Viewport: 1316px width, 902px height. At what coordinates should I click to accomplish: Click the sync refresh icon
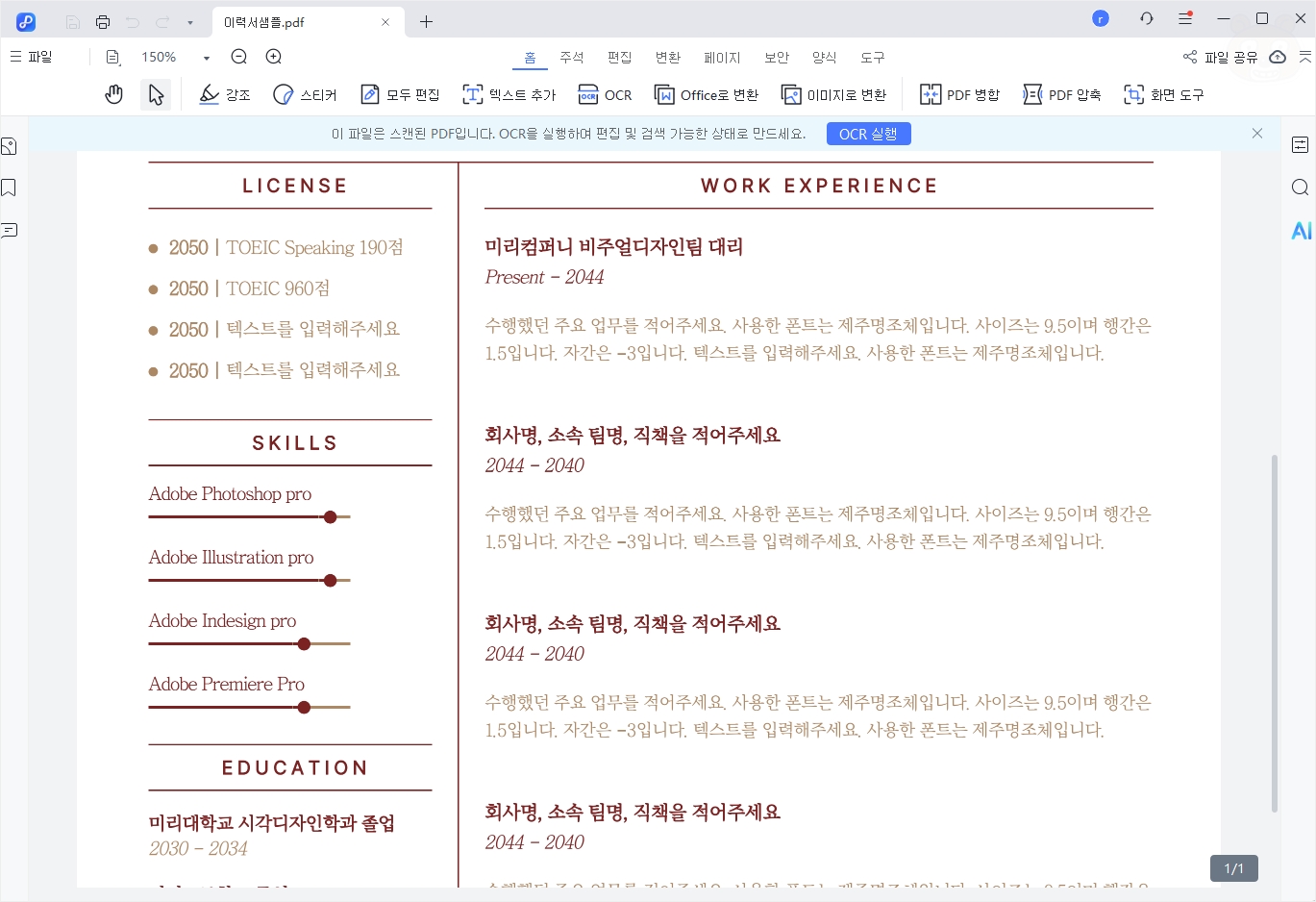pos(1146,18)
